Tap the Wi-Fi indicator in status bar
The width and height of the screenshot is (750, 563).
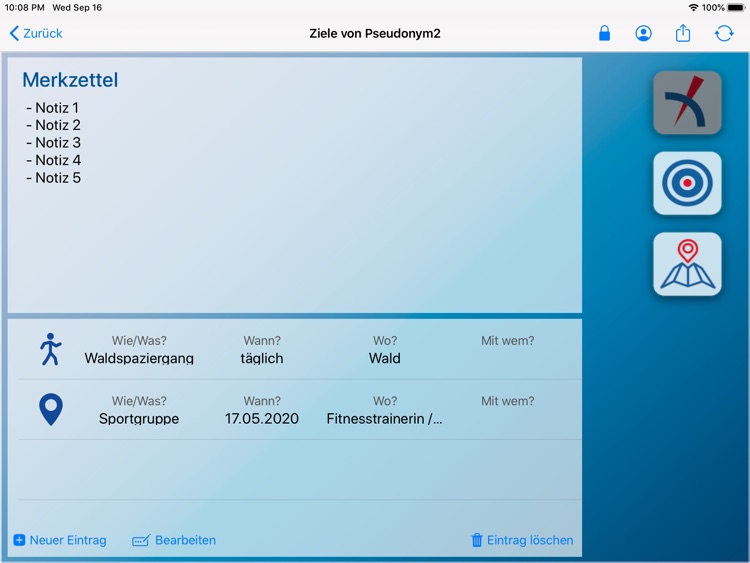coord(693,8)
